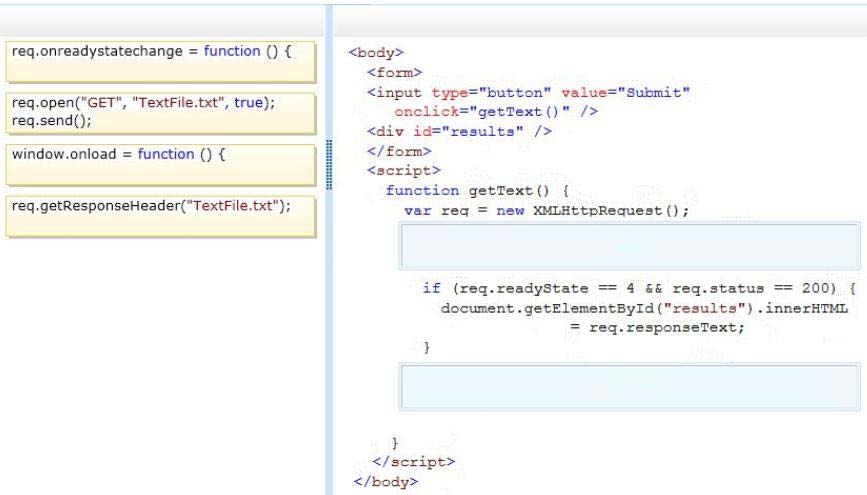Click the if req.readyState == 4 line

pyautogui.click(x=639, y=288)
